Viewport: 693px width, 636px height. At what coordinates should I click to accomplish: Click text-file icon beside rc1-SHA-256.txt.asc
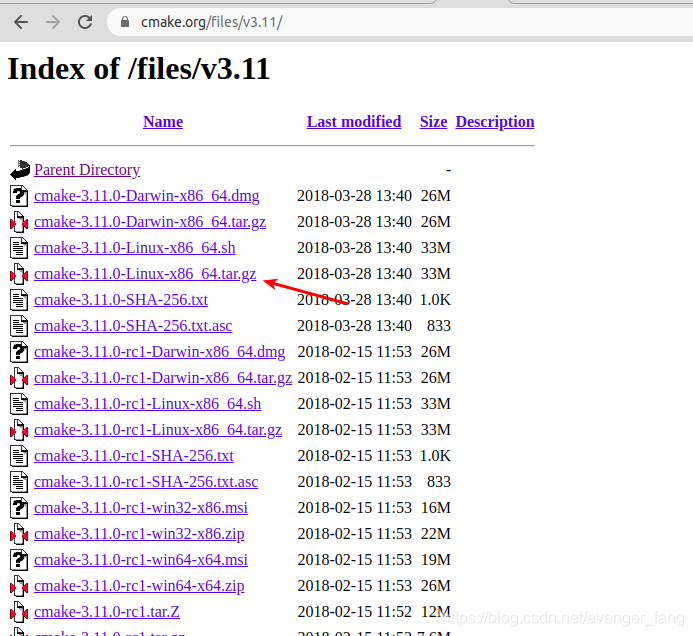(19, 482)
